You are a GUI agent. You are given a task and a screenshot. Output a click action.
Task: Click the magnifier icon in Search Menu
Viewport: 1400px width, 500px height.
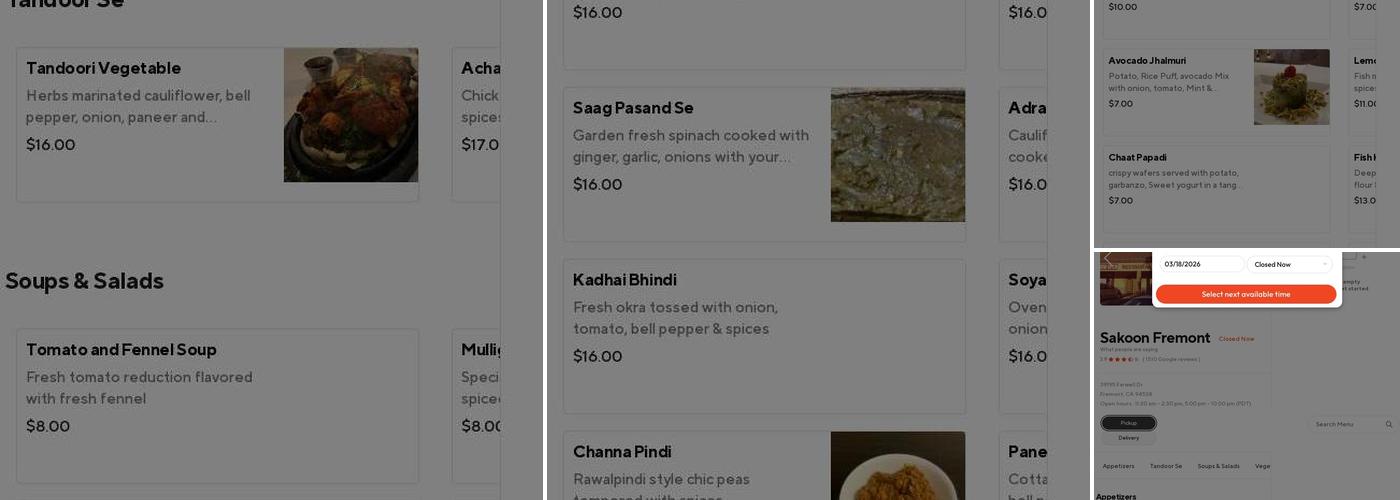[1388, 425]
